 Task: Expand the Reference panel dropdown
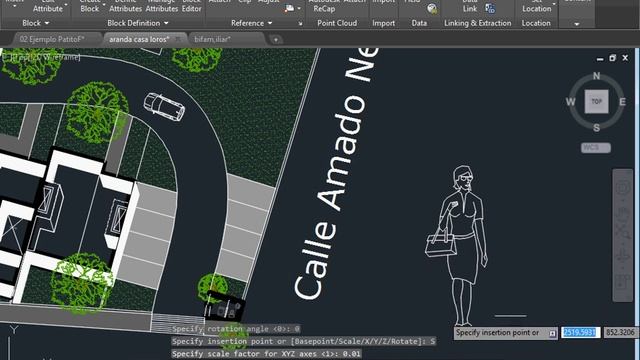click(251, 23)
